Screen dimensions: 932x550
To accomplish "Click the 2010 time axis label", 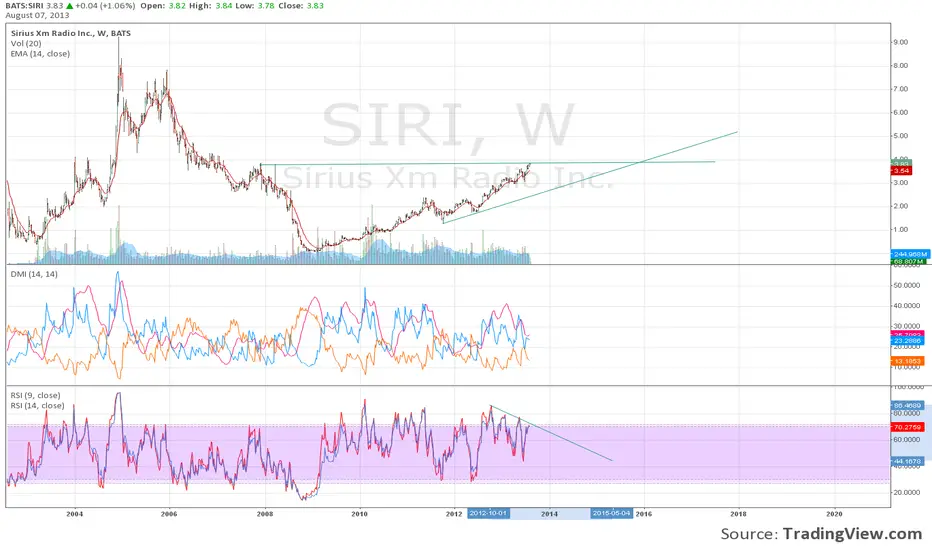I will tap(359, 514).
